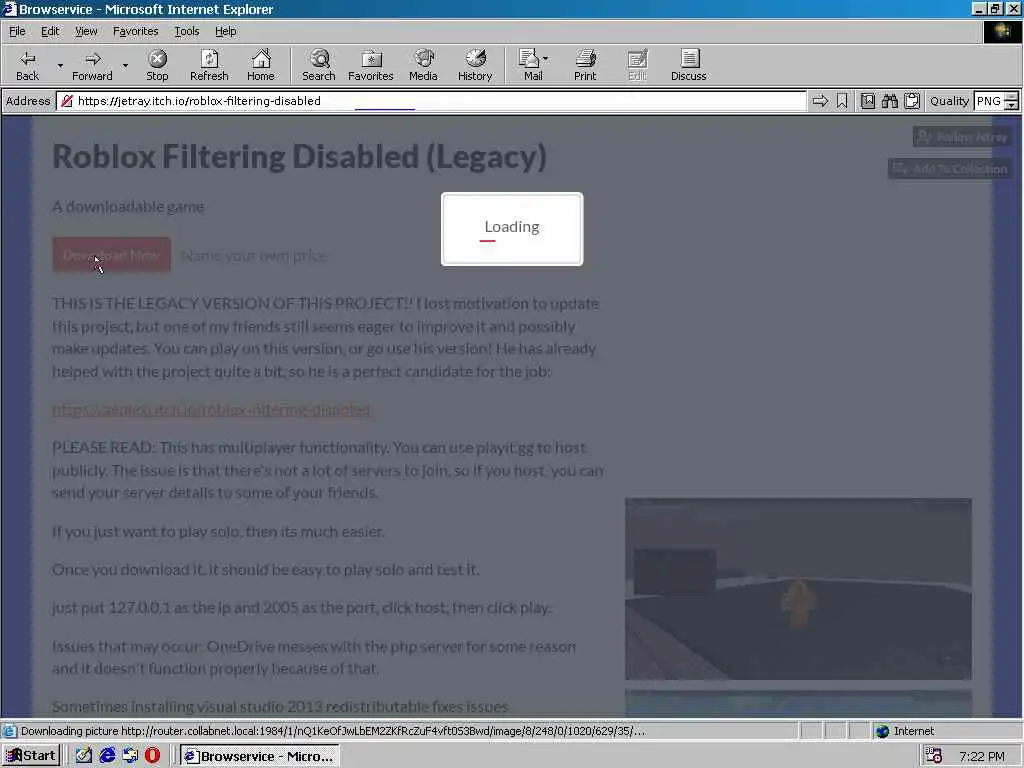Open the Help menu
1024x768 pixels.
225,31
